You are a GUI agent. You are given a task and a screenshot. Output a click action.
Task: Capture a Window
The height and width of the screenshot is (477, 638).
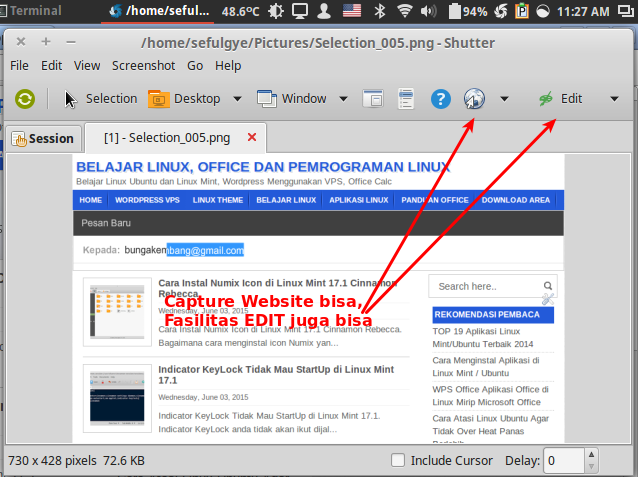(291, 99)
